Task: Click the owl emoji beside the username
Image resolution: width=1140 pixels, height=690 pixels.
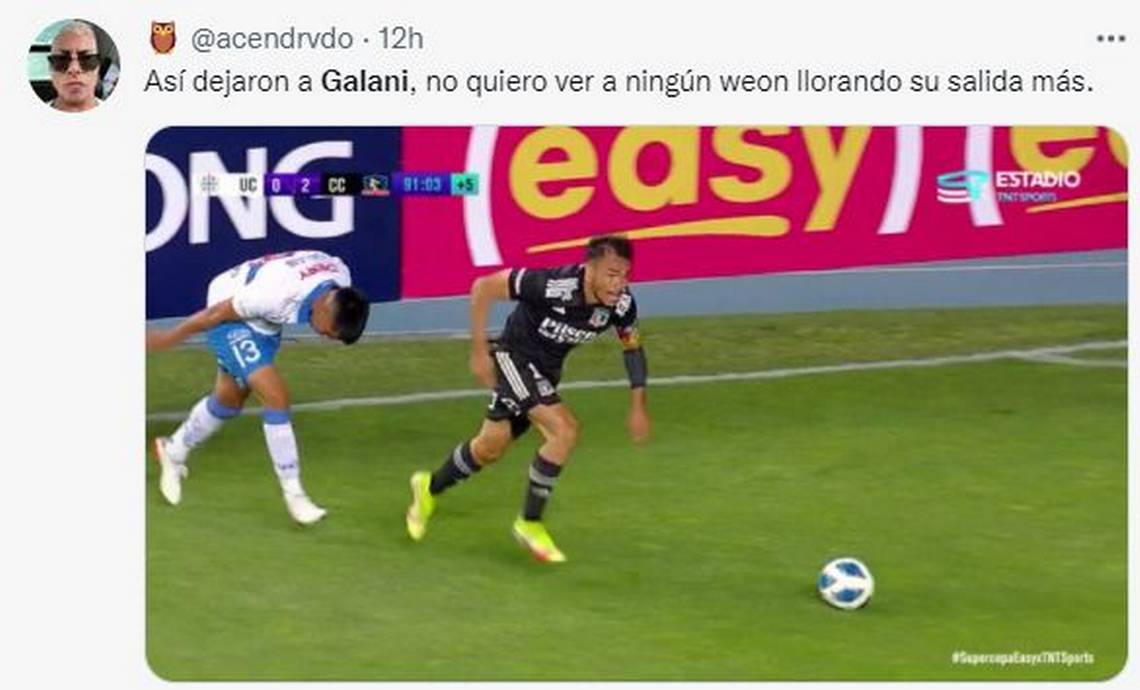Action: [163, 38]
